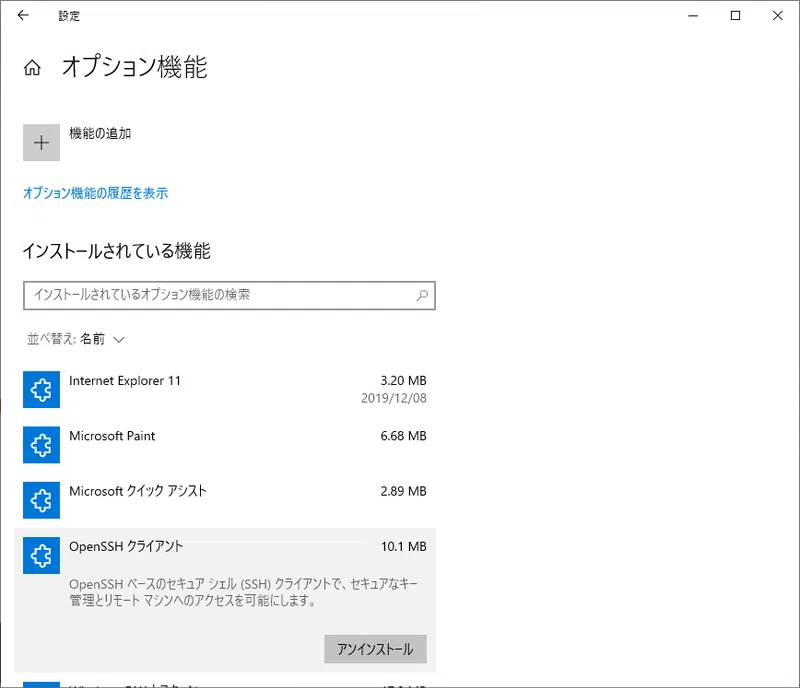Screen dimensions: 800x688
Task: Open the Settings home icon
Action: coord(32,67)
